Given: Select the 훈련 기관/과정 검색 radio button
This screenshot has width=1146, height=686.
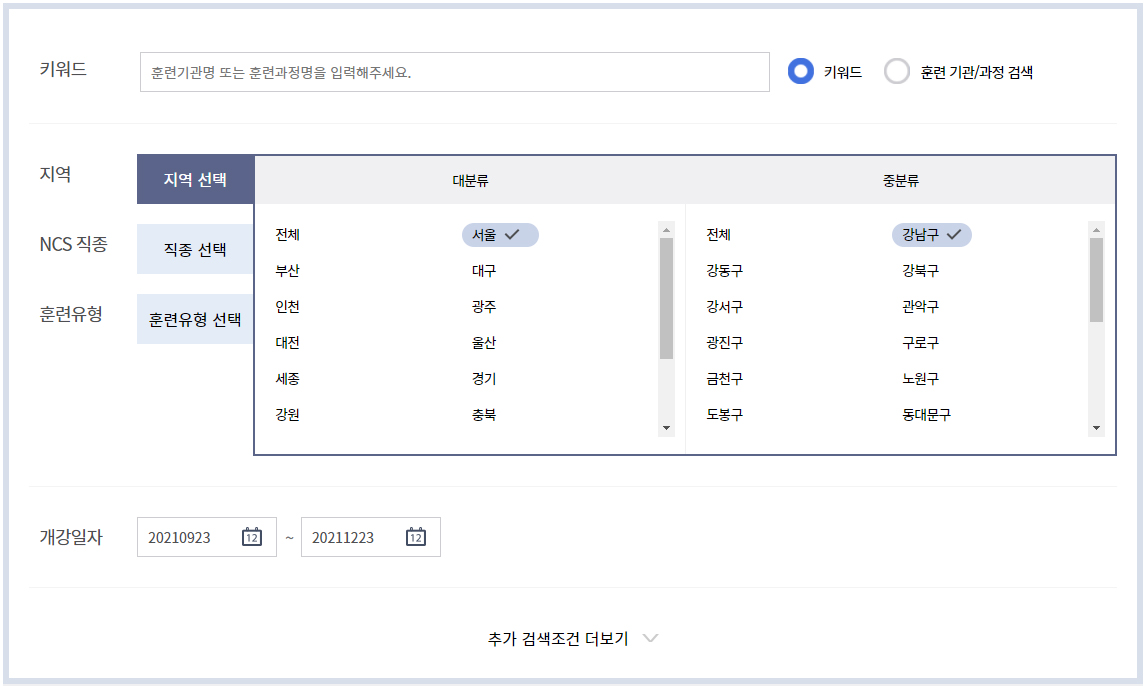Looking at the screenshot, I should pos(896,72).
